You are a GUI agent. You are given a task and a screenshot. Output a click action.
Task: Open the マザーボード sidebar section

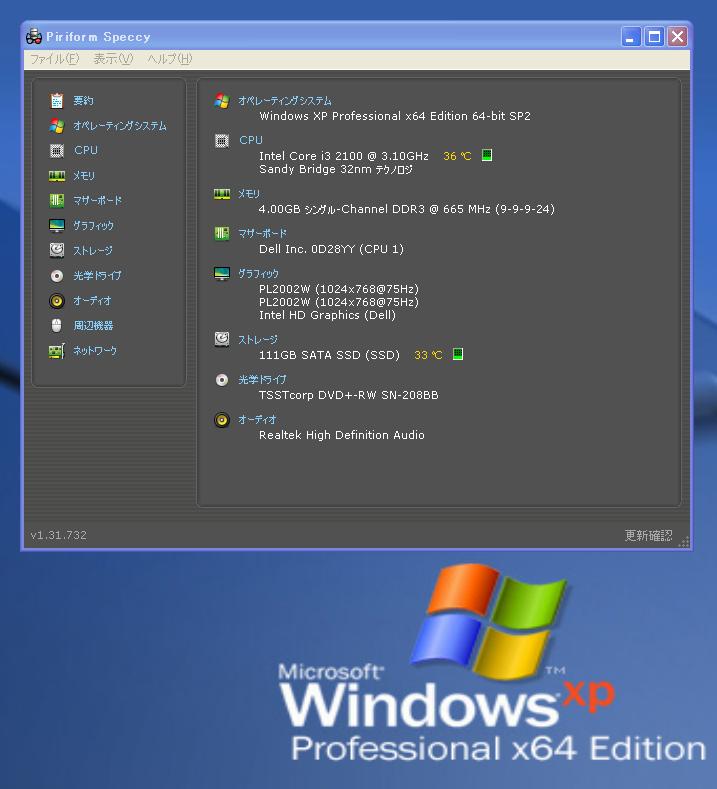pyautogui.click(x=98, y=200)
